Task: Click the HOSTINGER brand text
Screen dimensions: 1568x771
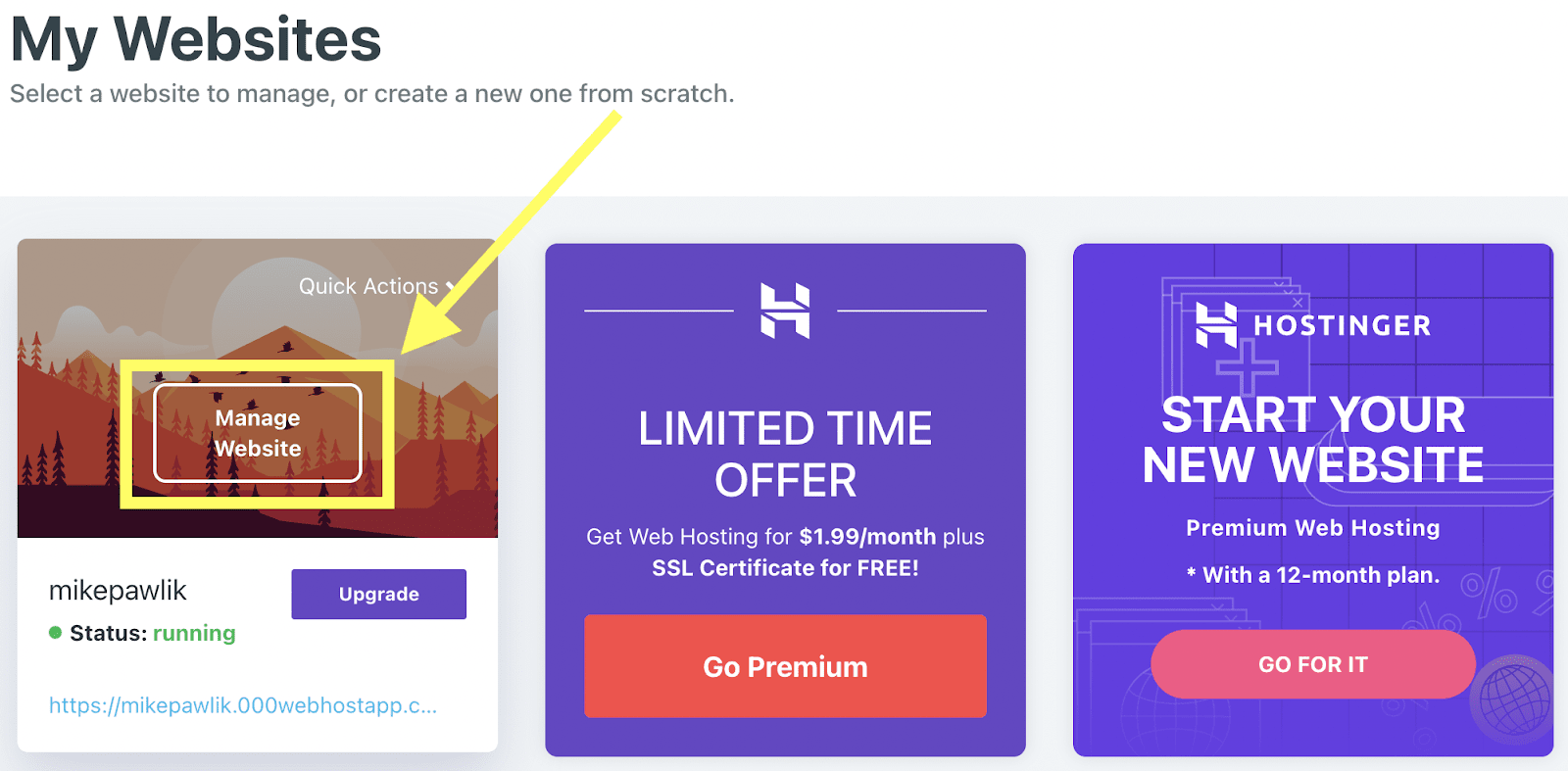Action: tap(1342, 325)
